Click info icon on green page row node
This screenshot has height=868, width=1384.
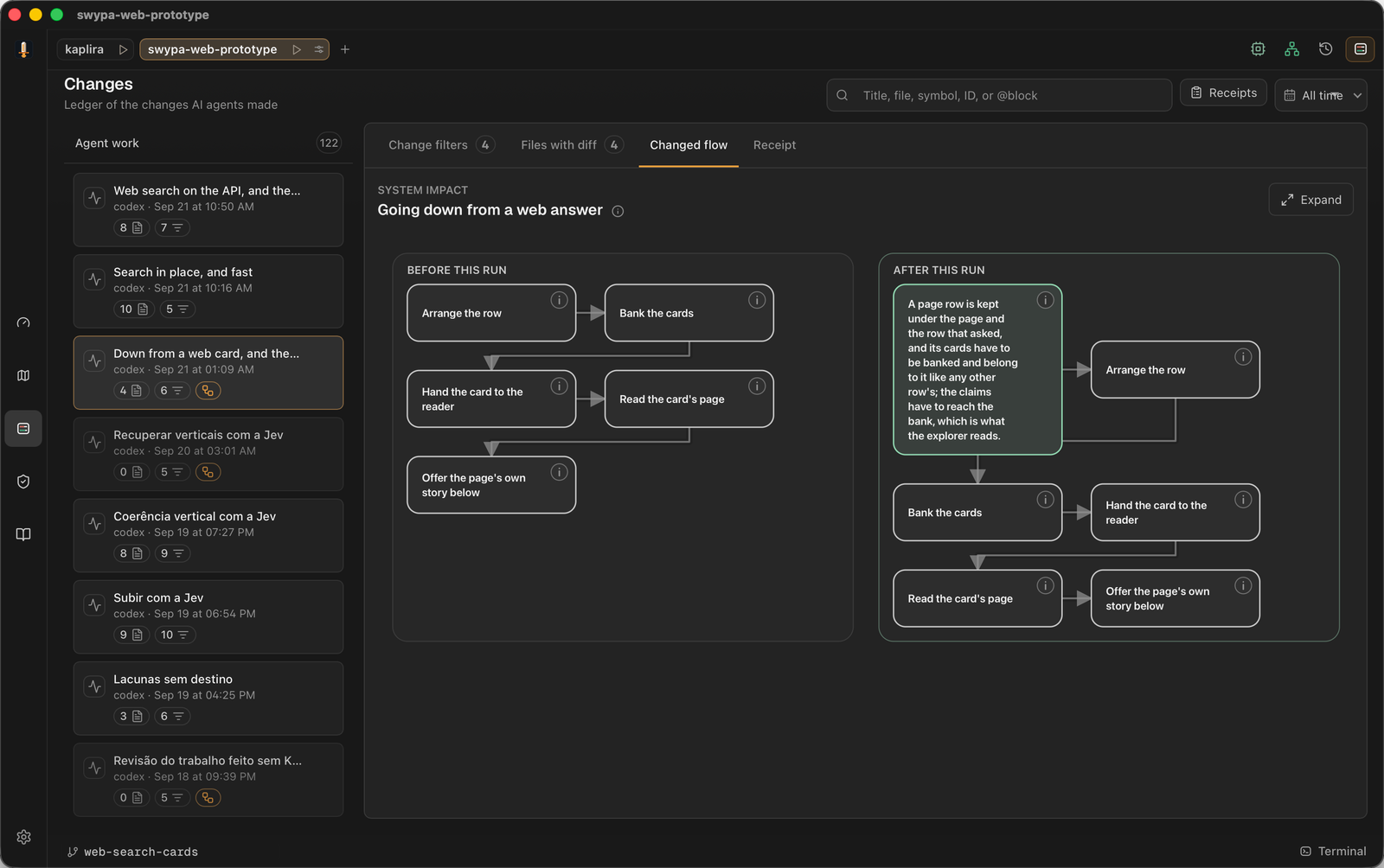[x=1045, y=300]
